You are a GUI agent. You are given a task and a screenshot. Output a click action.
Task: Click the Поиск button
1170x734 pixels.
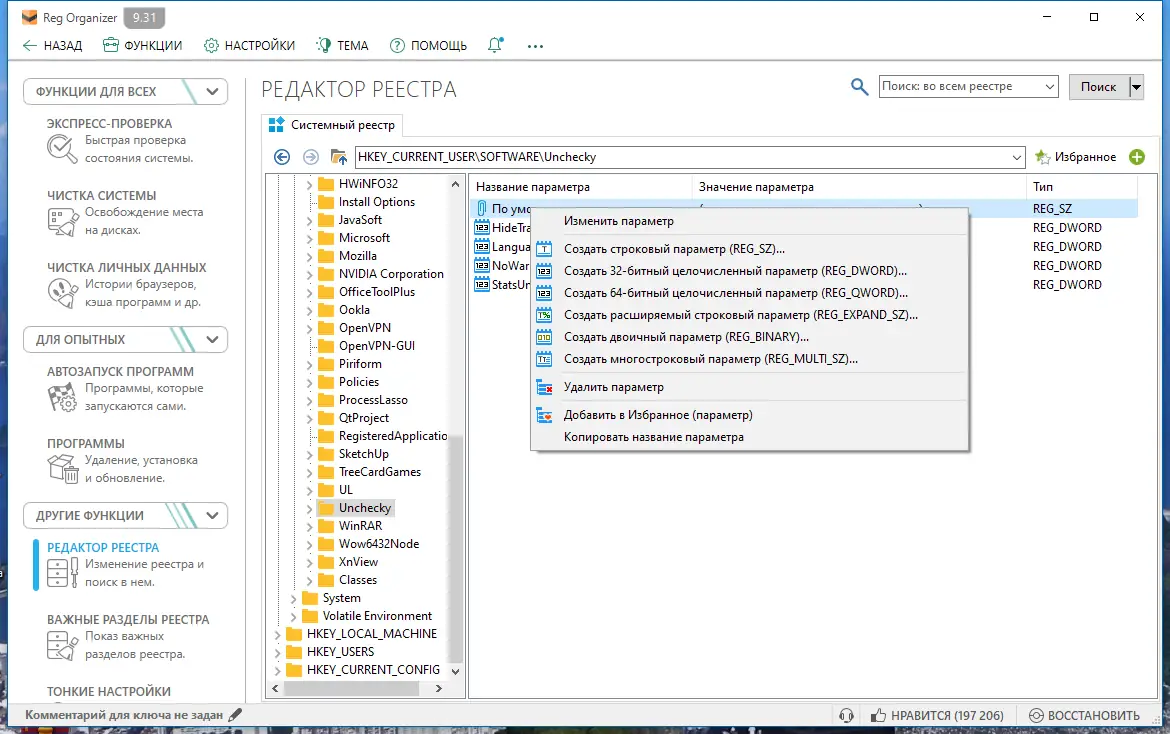[1098, 86]
